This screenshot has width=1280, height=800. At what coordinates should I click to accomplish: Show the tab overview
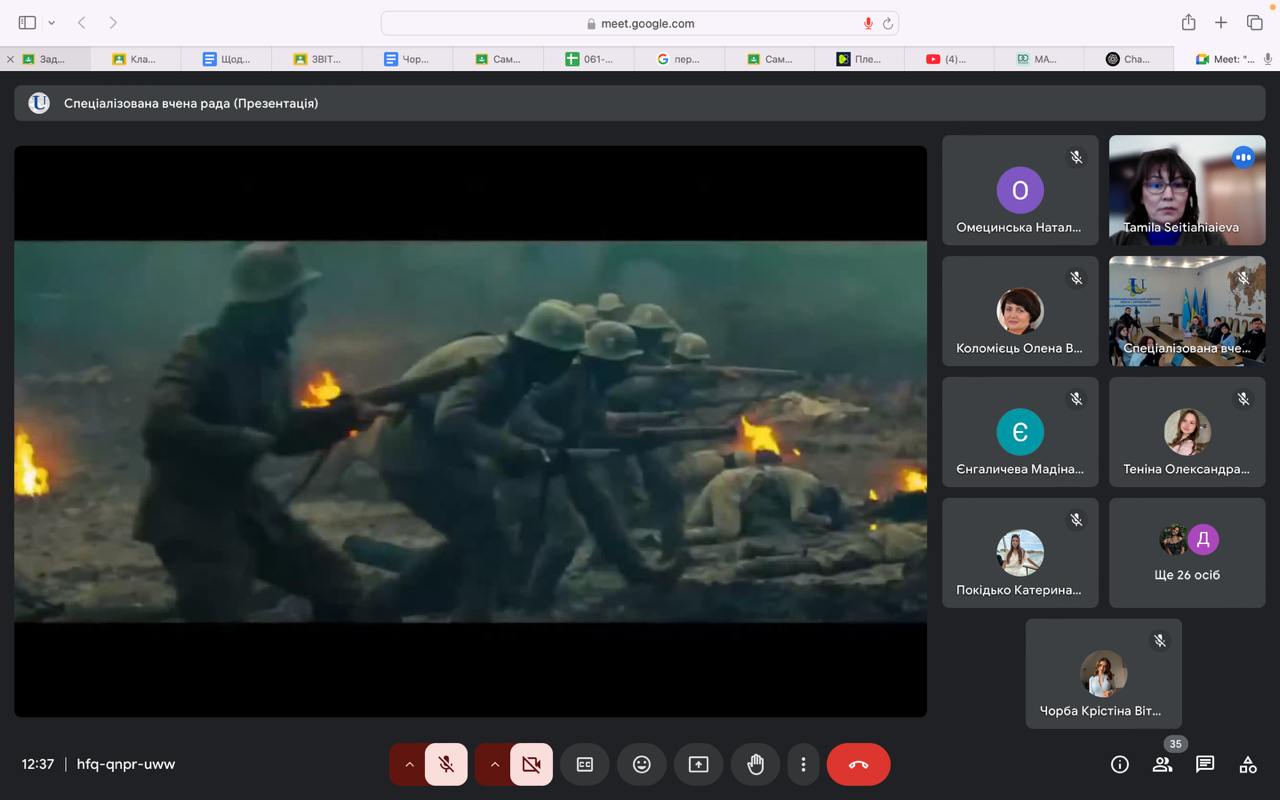1254,22
